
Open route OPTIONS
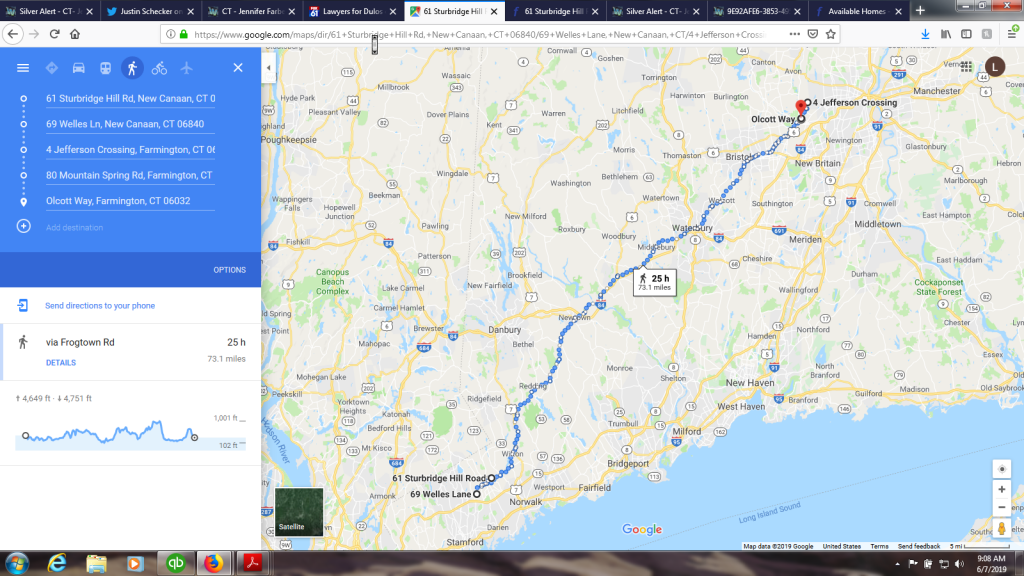229,270
